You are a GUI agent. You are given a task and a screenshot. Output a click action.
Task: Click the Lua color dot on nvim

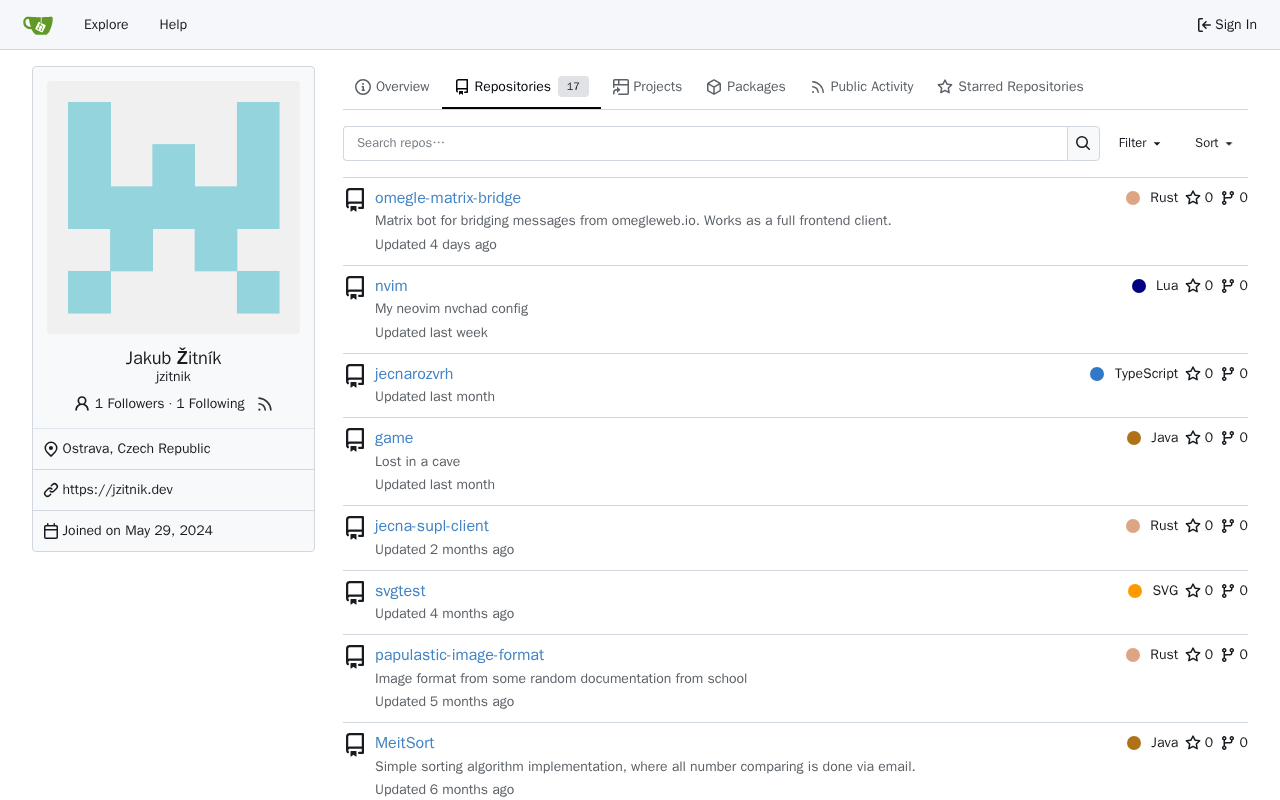pos(1139,286)
